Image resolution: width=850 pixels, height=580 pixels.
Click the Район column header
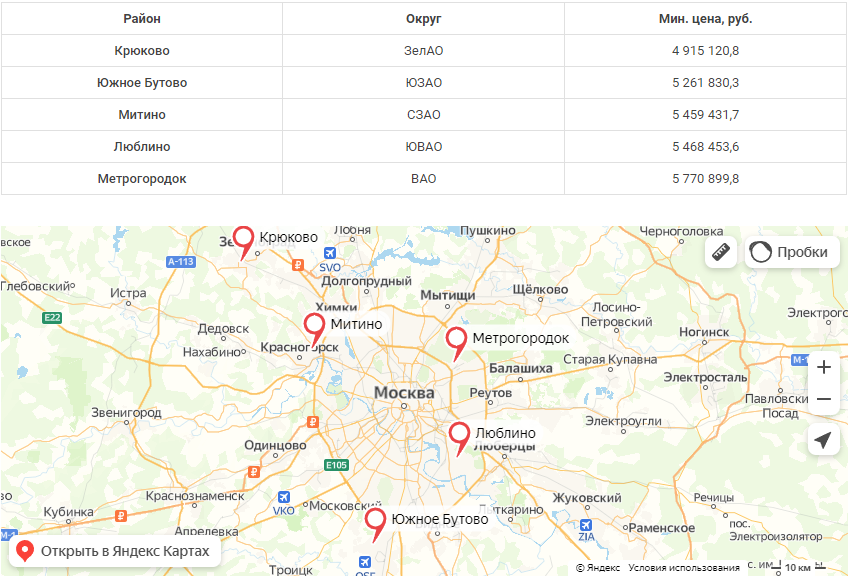click(142, 19)
